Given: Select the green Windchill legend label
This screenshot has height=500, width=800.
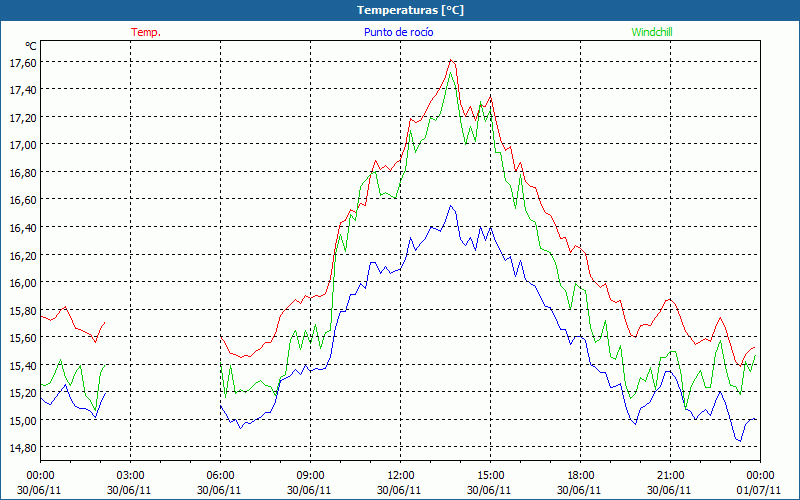Looking at the screenshot, I should (x=652, y=32).
